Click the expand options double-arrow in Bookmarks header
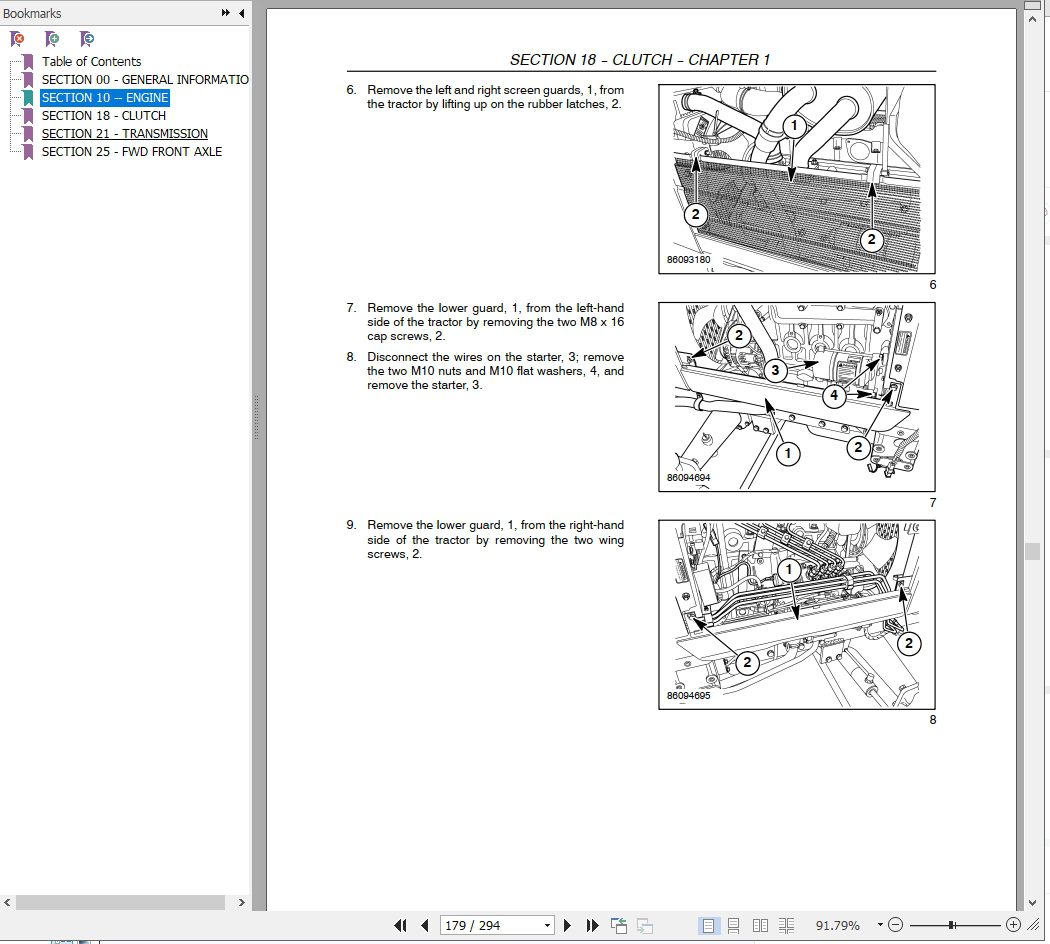1050x944 pixels. pyautogui.click(x=226, y=13)
